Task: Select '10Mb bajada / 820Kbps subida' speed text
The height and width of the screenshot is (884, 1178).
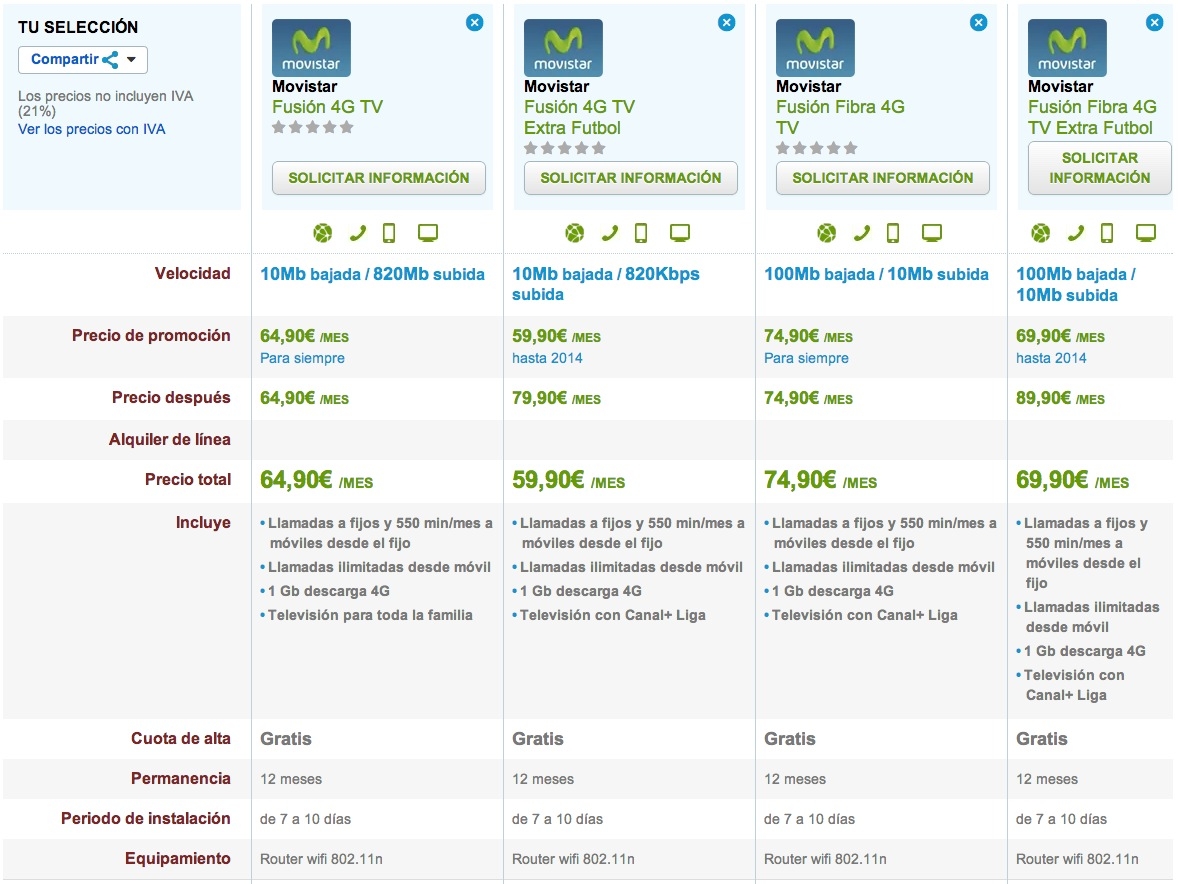Action: [606, 284]
